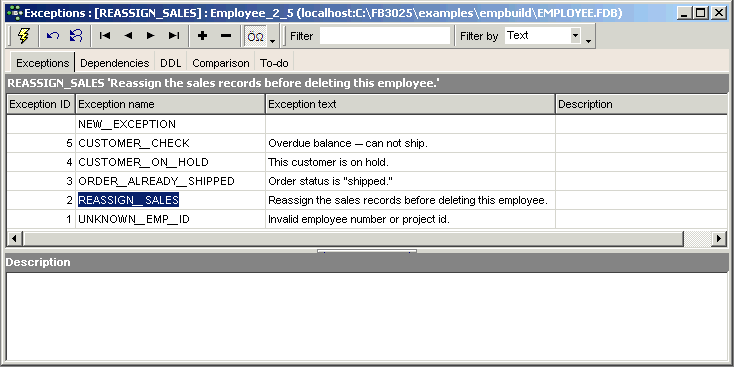734x367 pixels.
Task: Click inside the Description memo area
Action: click(367, 316)
